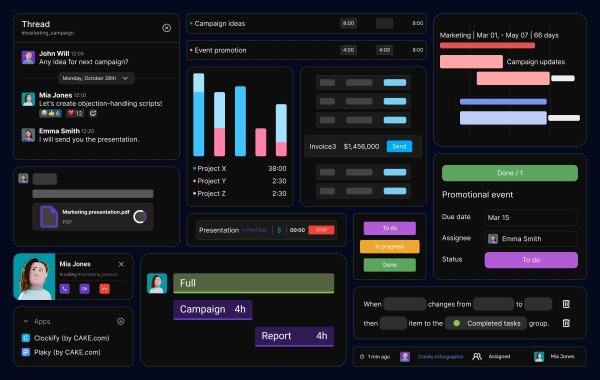Click the purple video camera button
The width and height of the screenshot is (600, 380).
85,289
